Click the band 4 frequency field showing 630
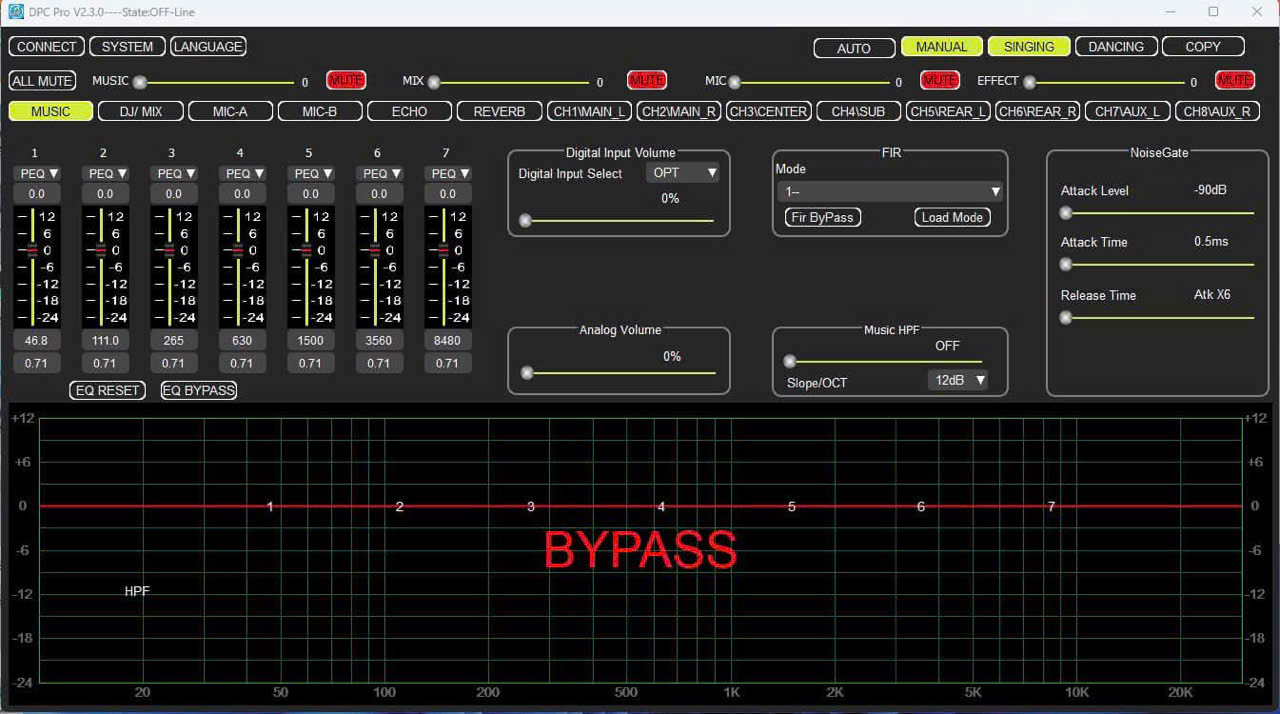The width and height of the screenshot is (1280, 714). pyautogui.click(x=242, y=341)
